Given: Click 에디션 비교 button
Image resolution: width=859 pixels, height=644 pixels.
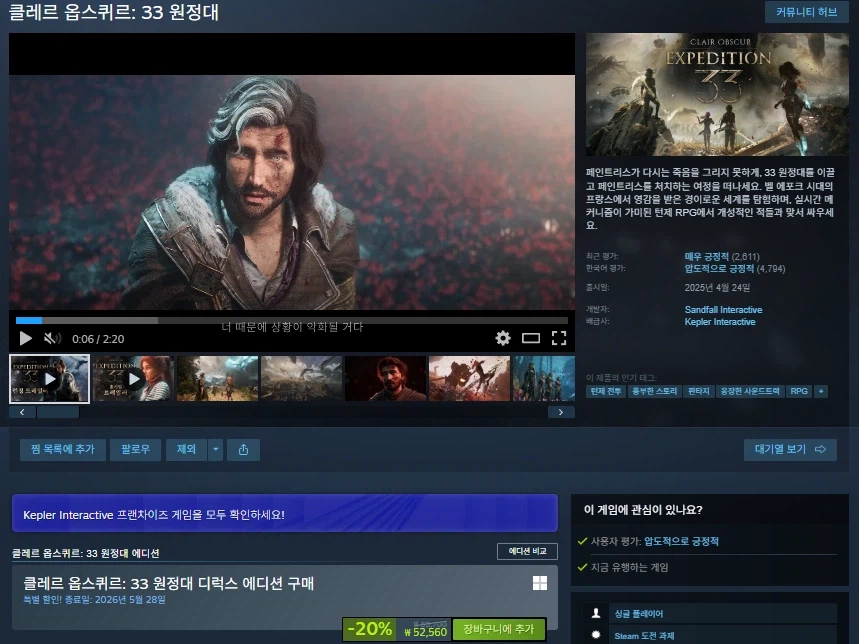Looking at the screenshot, I should [527, 551].
